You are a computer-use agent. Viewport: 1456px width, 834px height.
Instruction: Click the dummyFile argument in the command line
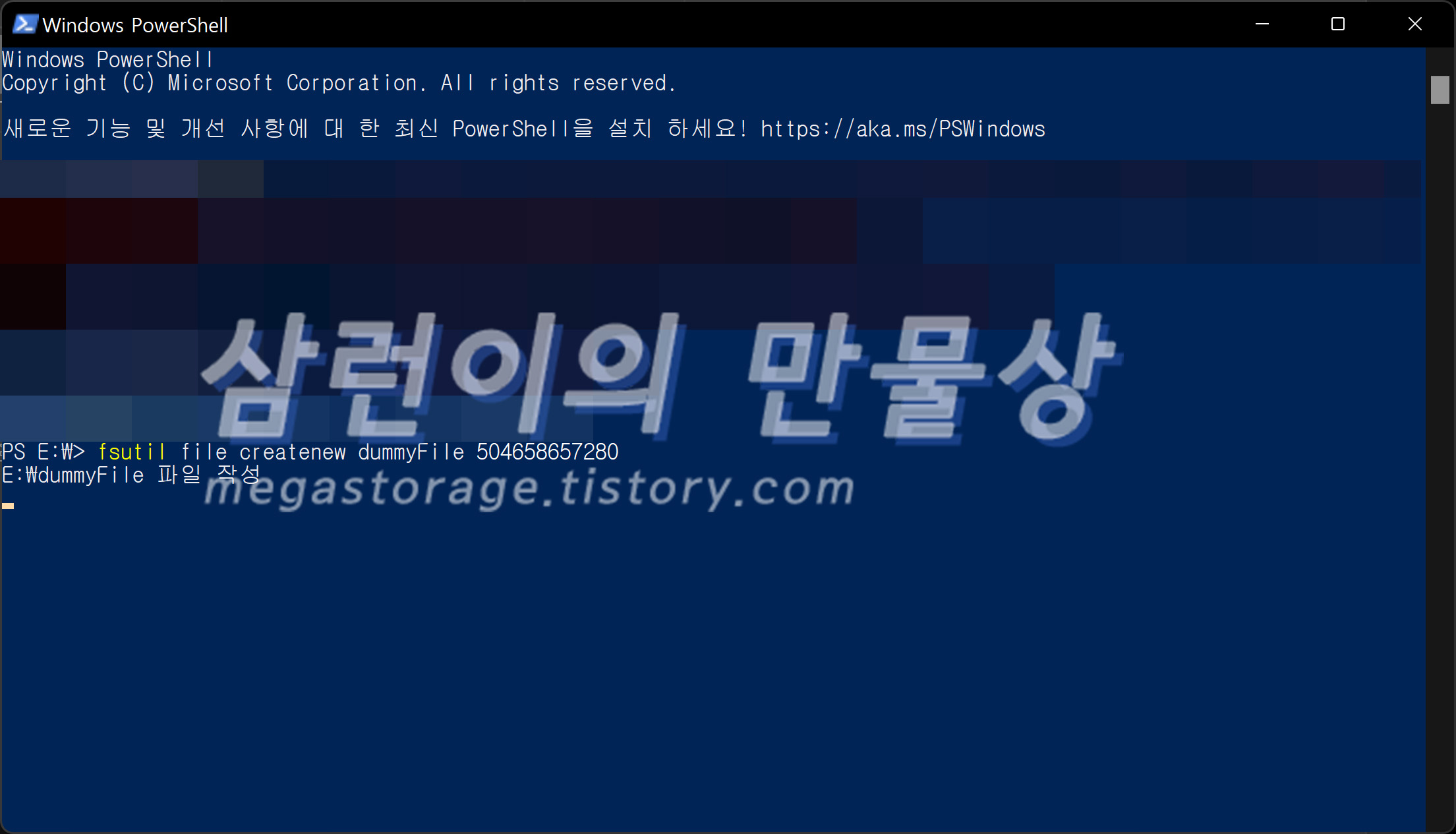click(x=411, y=452)
